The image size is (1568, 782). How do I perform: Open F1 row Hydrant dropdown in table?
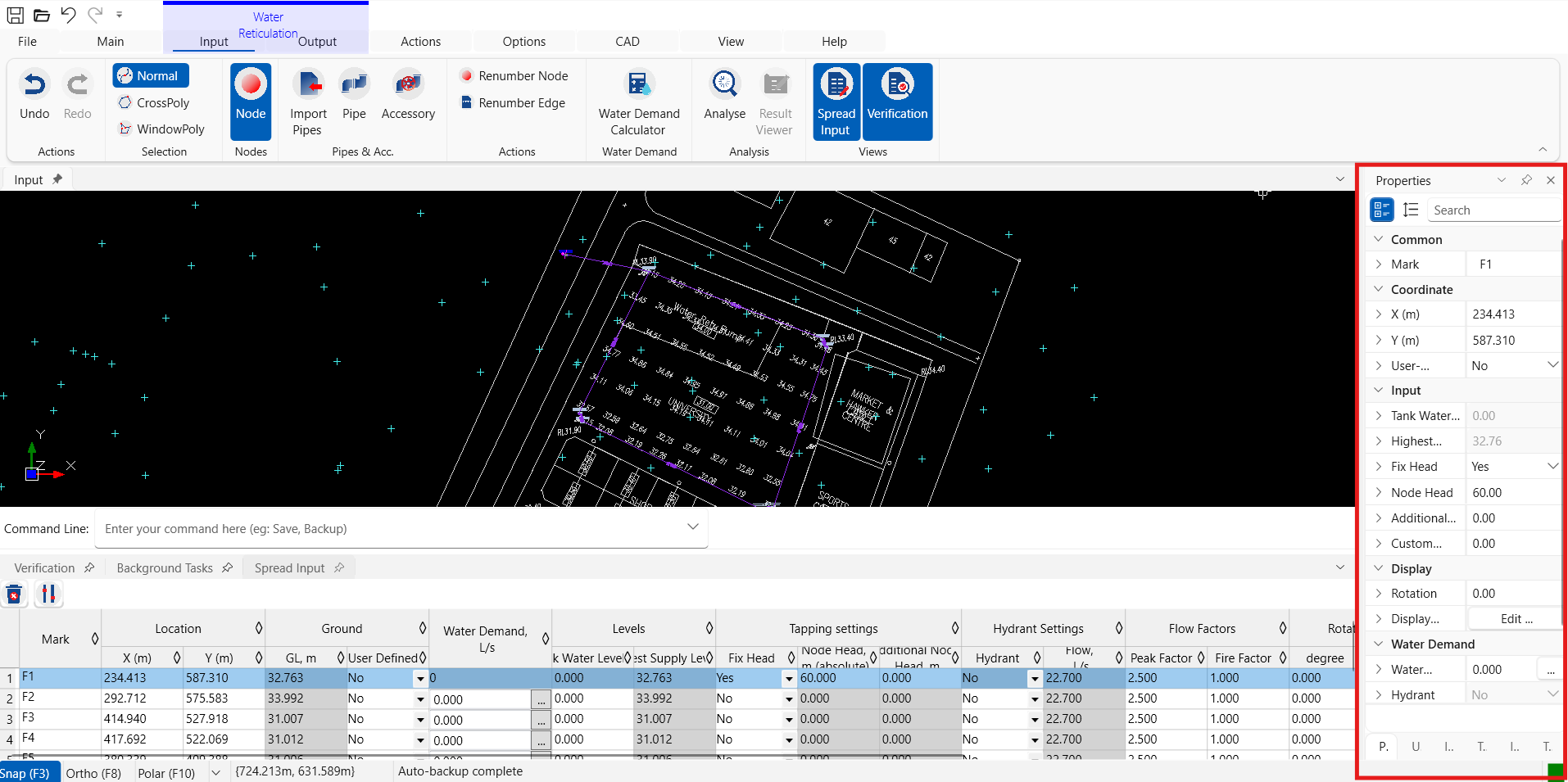pos(1035,678)
